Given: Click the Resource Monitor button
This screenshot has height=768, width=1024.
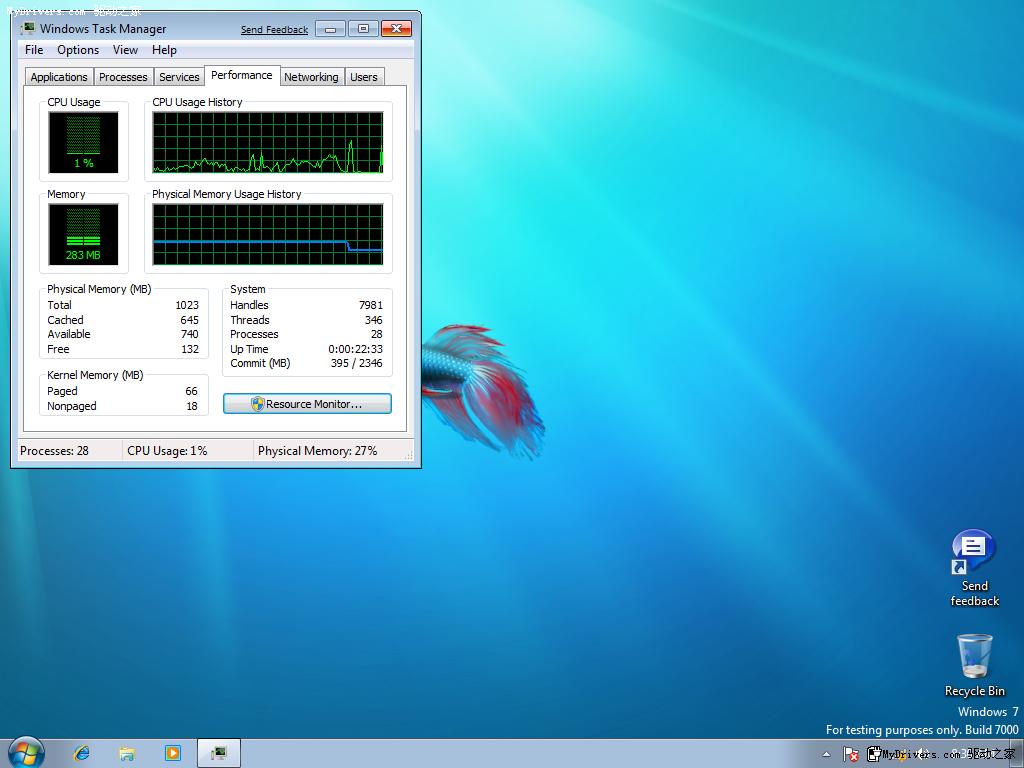Looking at the screenshot, I should 307,404.
